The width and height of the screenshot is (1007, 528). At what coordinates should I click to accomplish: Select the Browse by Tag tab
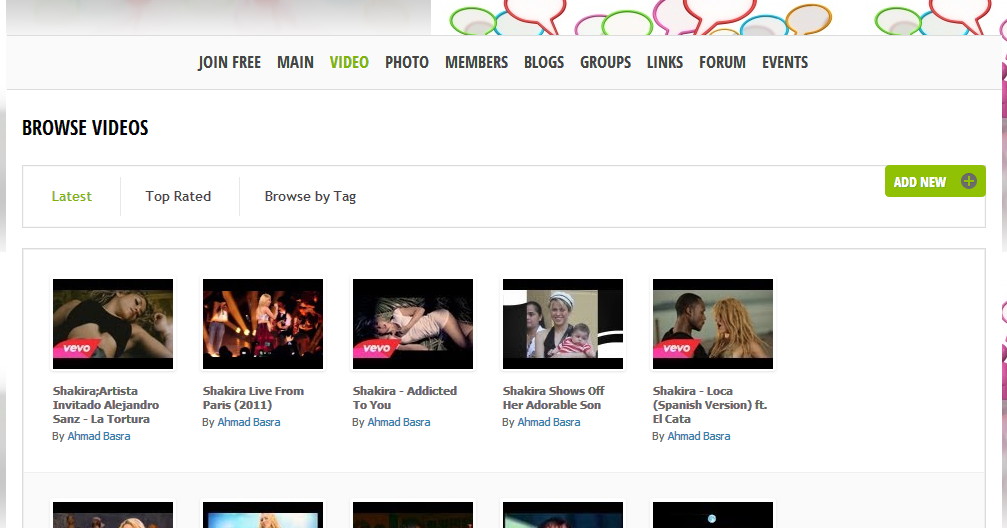(310, 197)
